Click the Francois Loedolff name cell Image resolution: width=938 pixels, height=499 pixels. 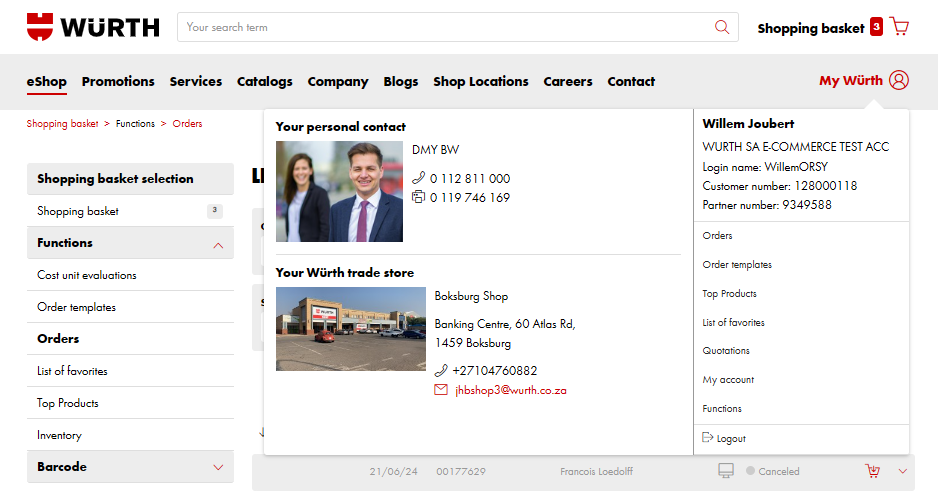point(596,471)
